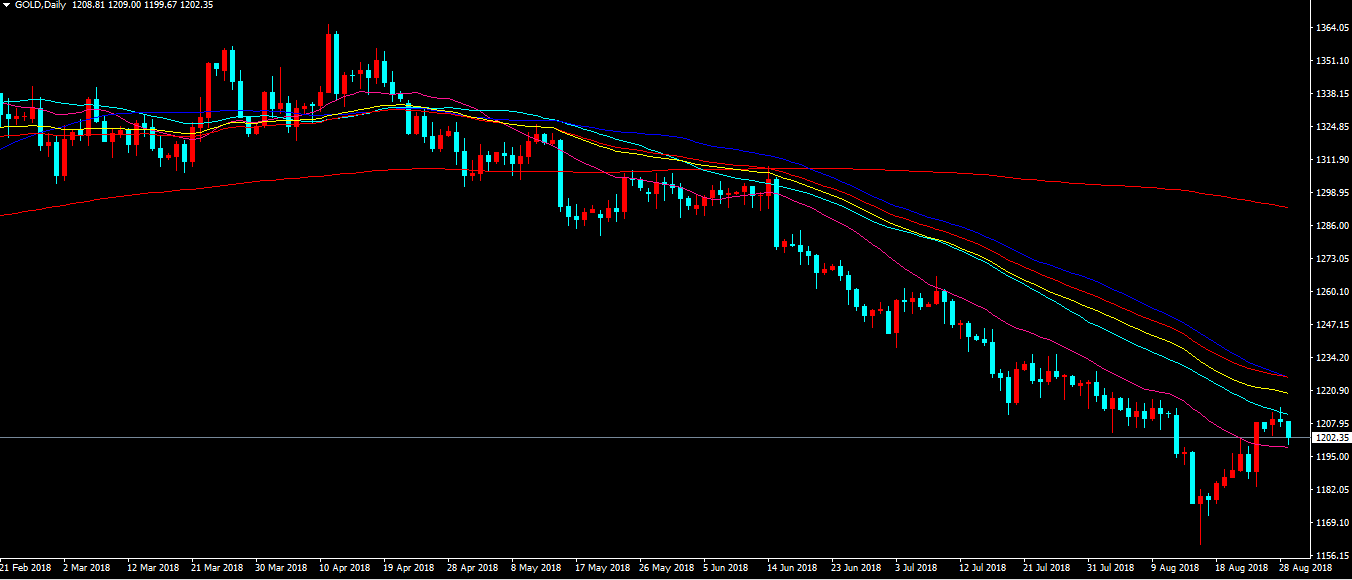Click the 31 Jul 2018 date label
Screen dimensions: 1352x580
(x=1111, y=568)
